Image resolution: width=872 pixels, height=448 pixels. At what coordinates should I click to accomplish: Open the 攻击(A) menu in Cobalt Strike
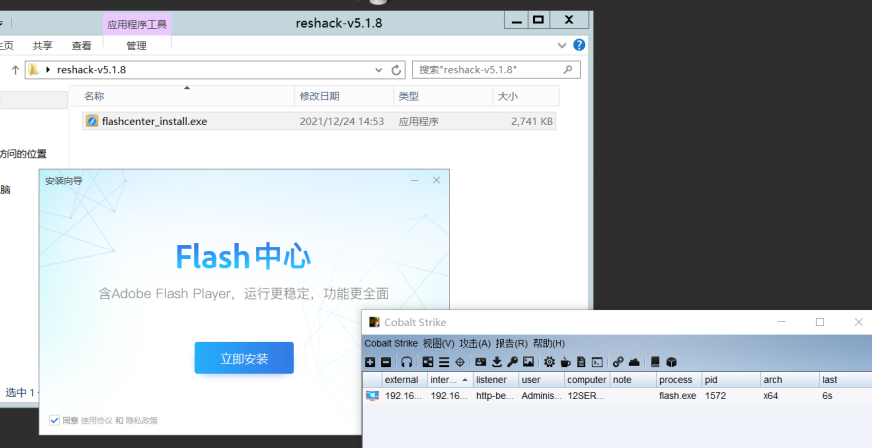(475, 343)
